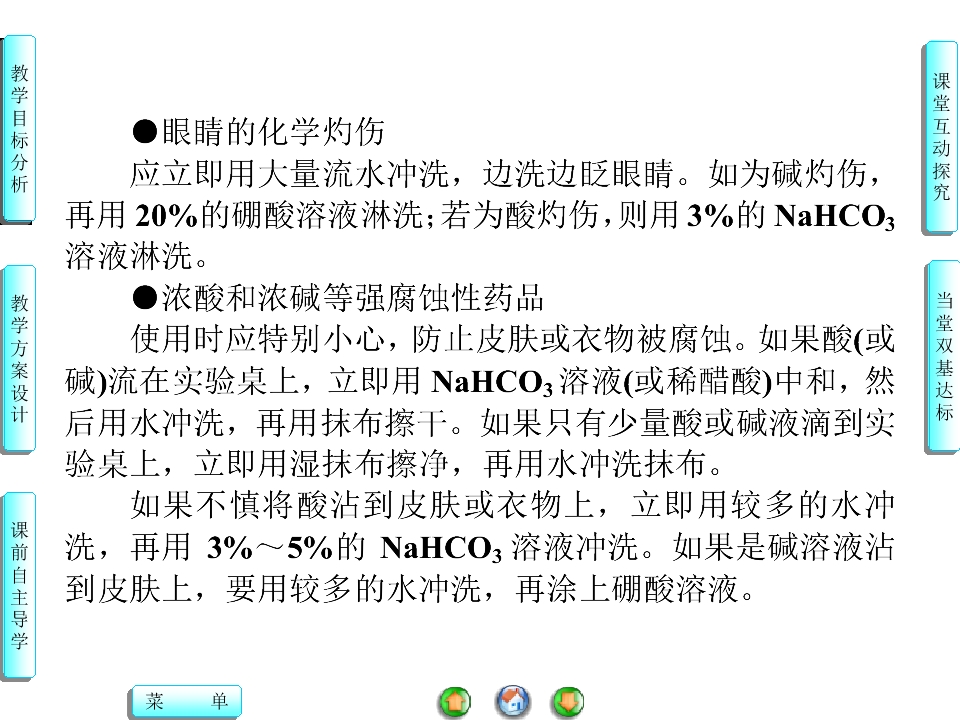Click the bullet before 浓酸和浓碱等强腐蚀性药品
Image resolution: width=960 pixels, height=720 pixels.
[x=144, y=298]
